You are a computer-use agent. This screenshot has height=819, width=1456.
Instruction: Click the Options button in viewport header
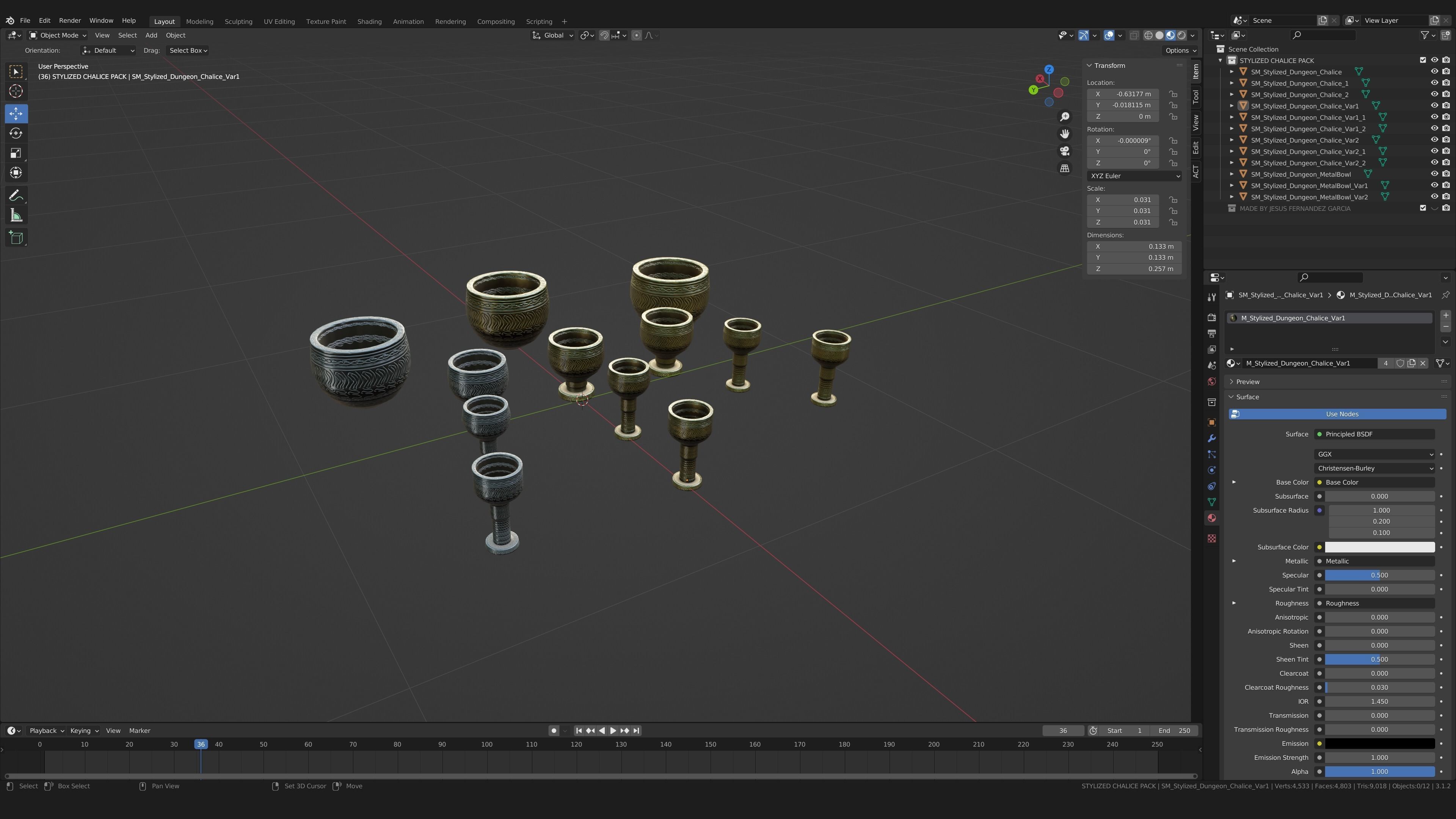[x=1180, y=50]
